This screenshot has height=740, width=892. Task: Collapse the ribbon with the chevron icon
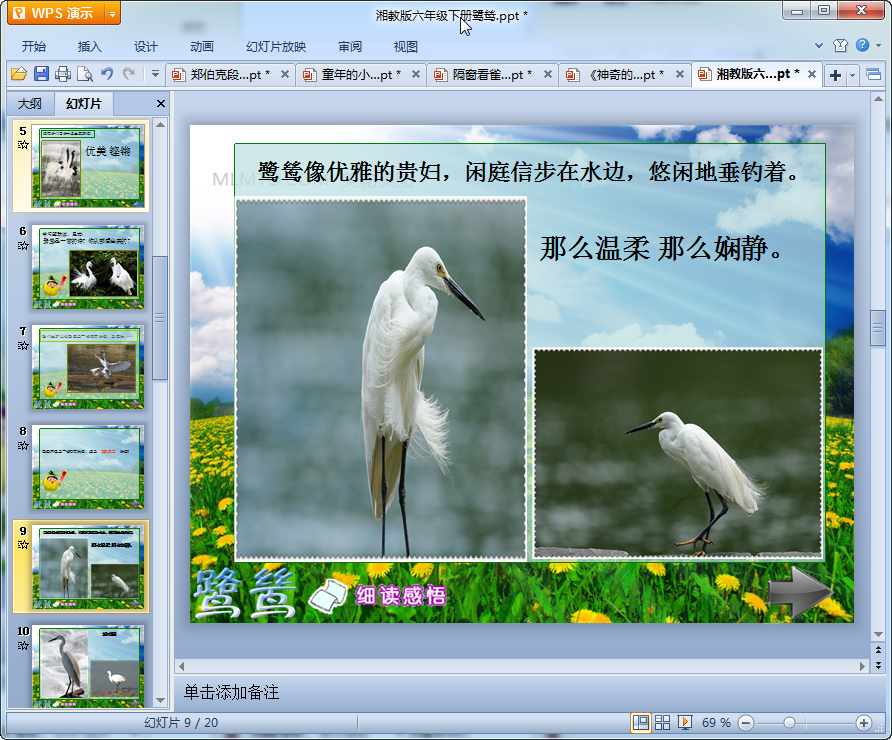coord(819,46)
